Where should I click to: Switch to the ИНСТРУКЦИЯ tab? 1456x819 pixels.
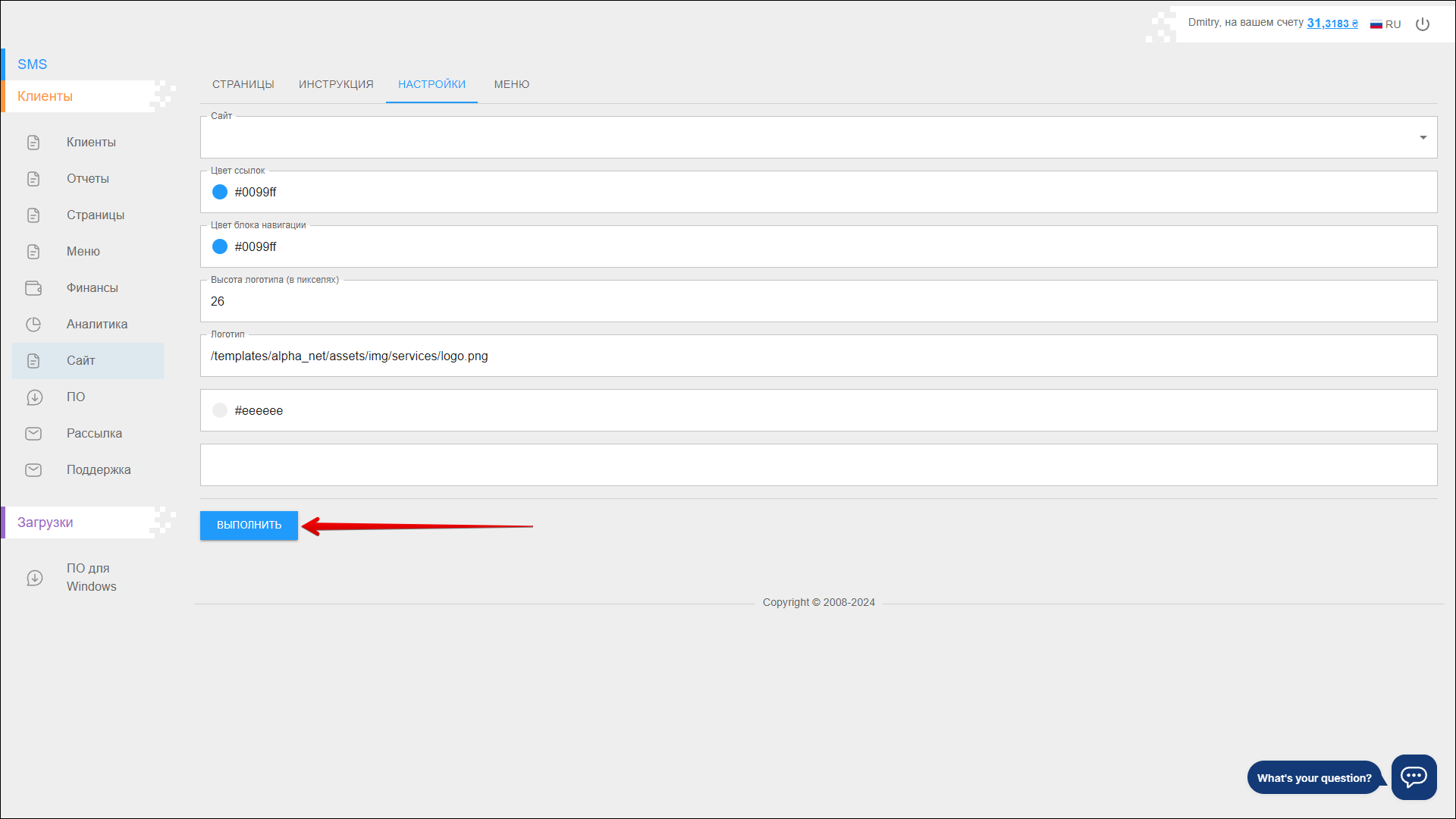(x=336, y=84)
